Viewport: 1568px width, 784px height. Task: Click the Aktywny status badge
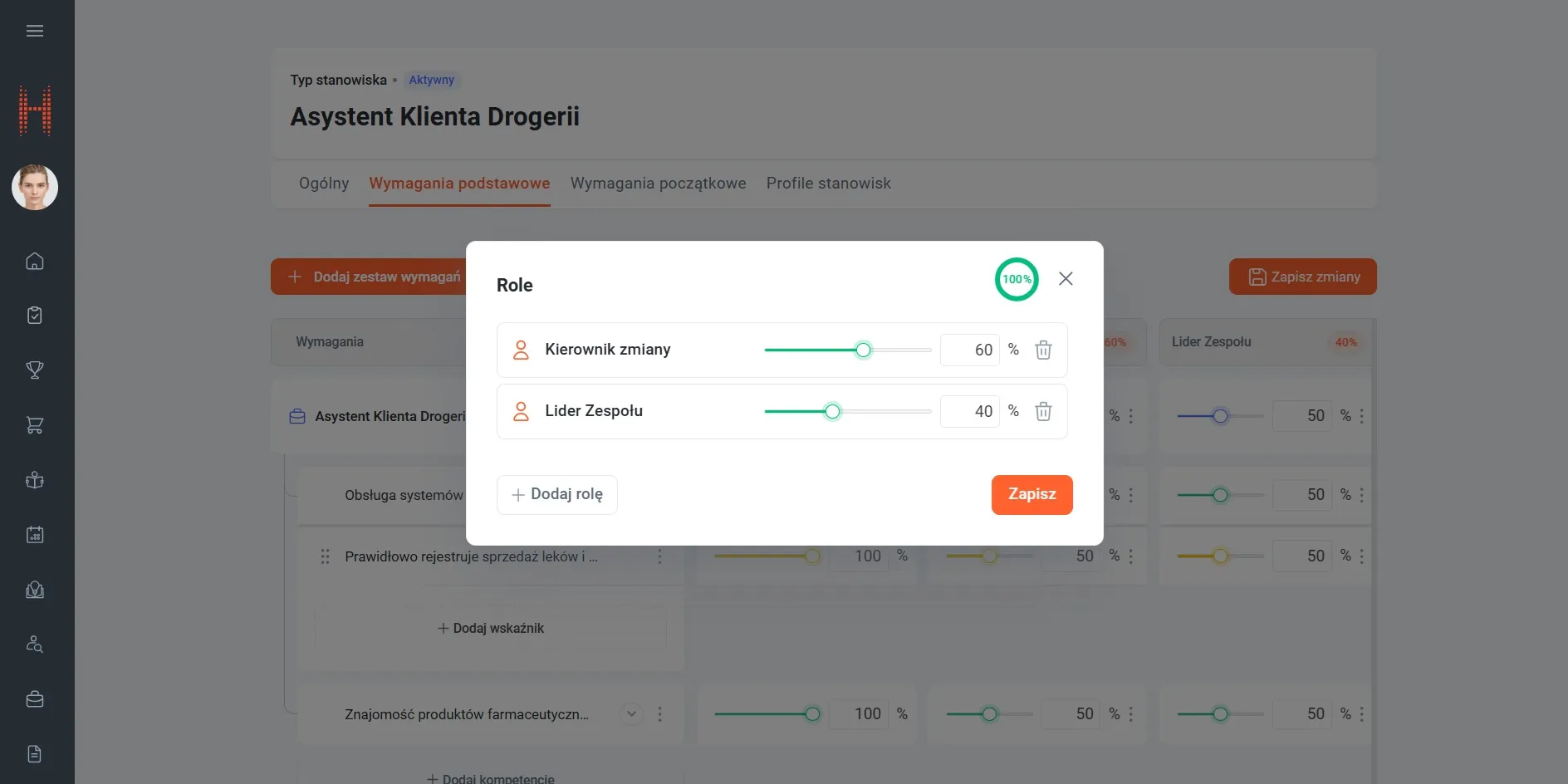pyautogui.click(x=432, y=81)
